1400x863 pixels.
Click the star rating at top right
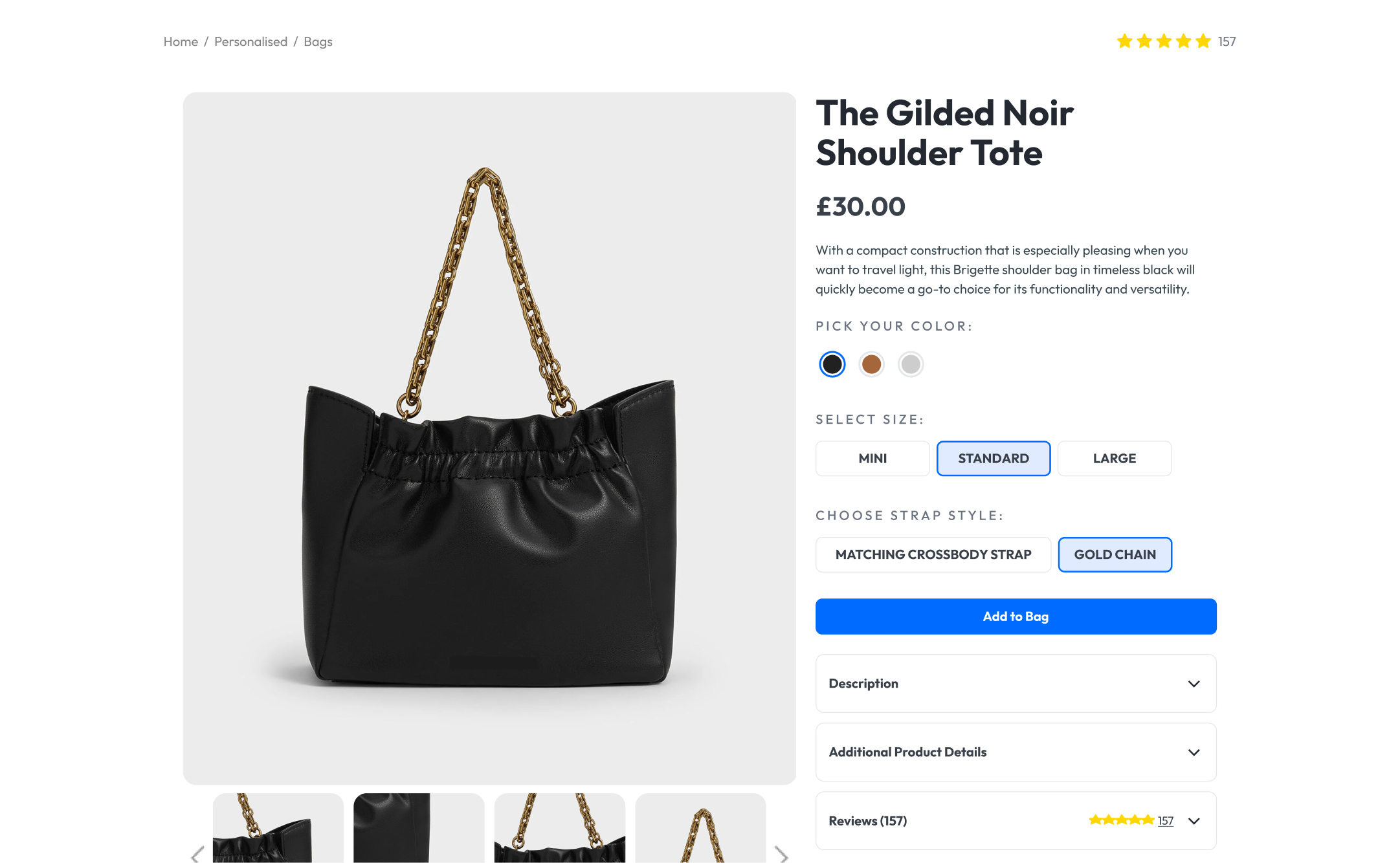coord(1164,41)
